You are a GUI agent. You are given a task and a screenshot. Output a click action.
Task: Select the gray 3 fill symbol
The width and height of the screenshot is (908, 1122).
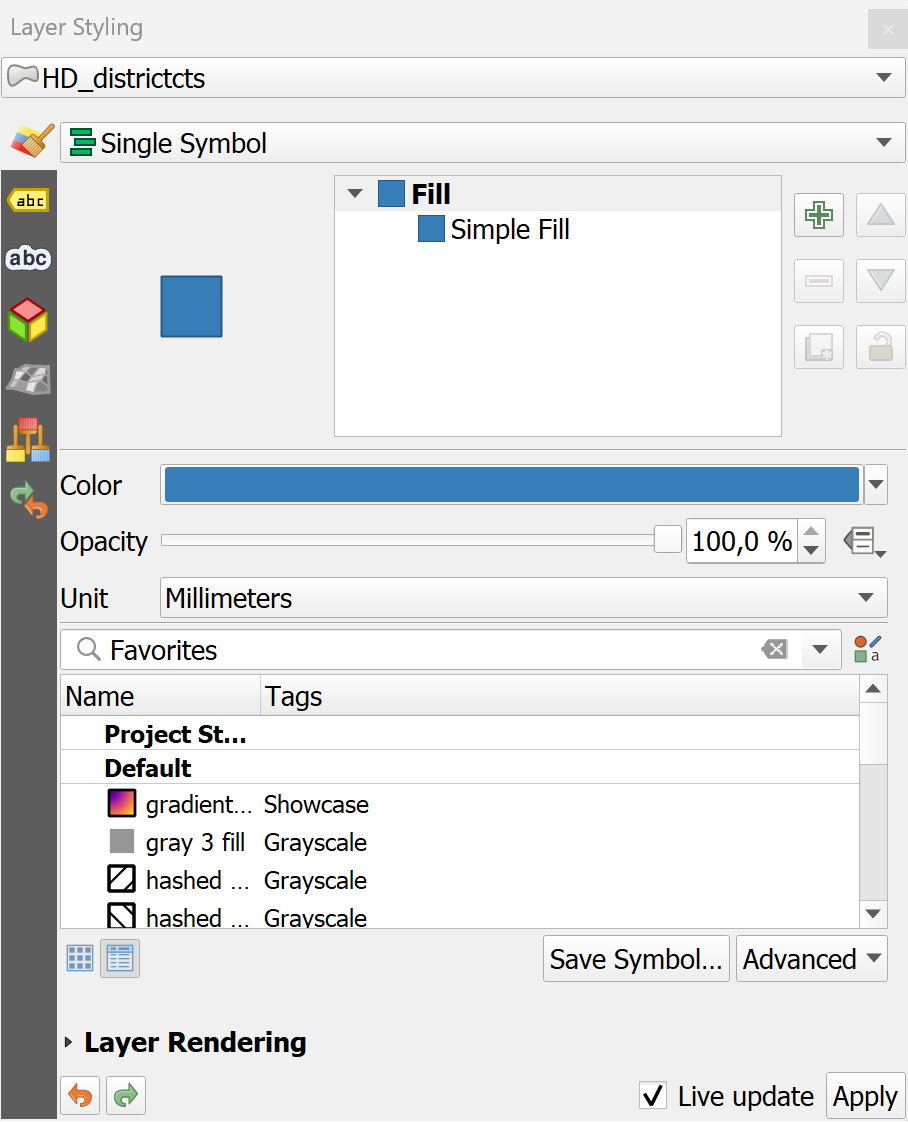click(195, 842)
